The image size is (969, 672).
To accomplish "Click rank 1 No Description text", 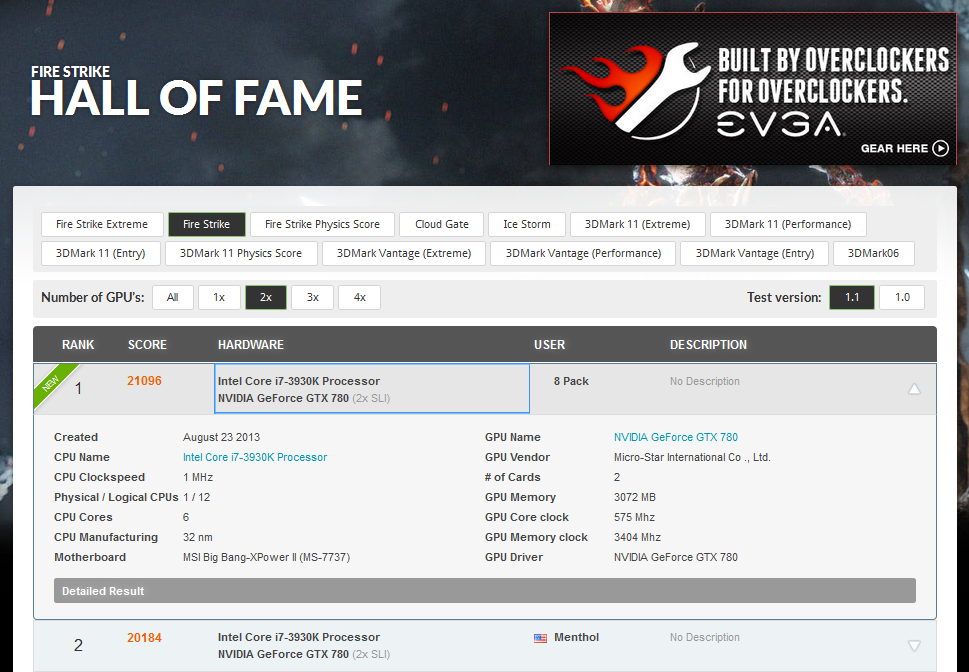I will coord(705,381).
